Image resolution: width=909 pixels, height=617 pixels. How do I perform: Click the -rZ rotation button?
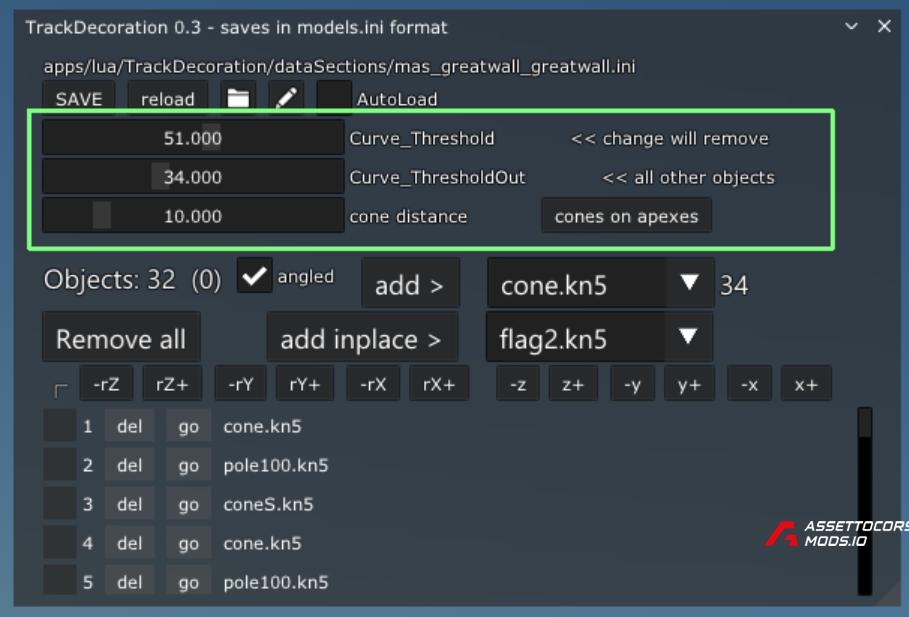pyautogui.click(x=107, y=383)
